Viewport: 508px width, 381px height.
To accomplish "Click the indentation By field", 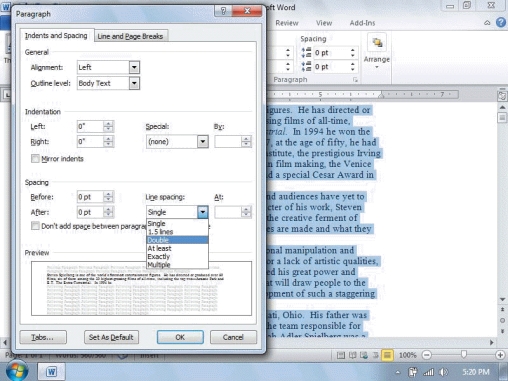I will 228,142.
